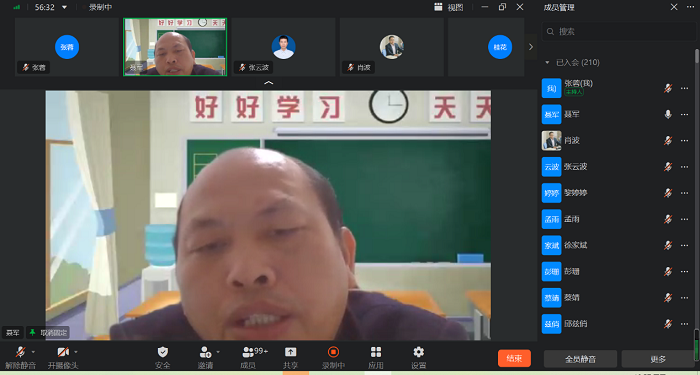The width and height of the screenshot is (700, 375).
Task: Collapse the 已入会 (210) member group
Action: coord(547,62)
